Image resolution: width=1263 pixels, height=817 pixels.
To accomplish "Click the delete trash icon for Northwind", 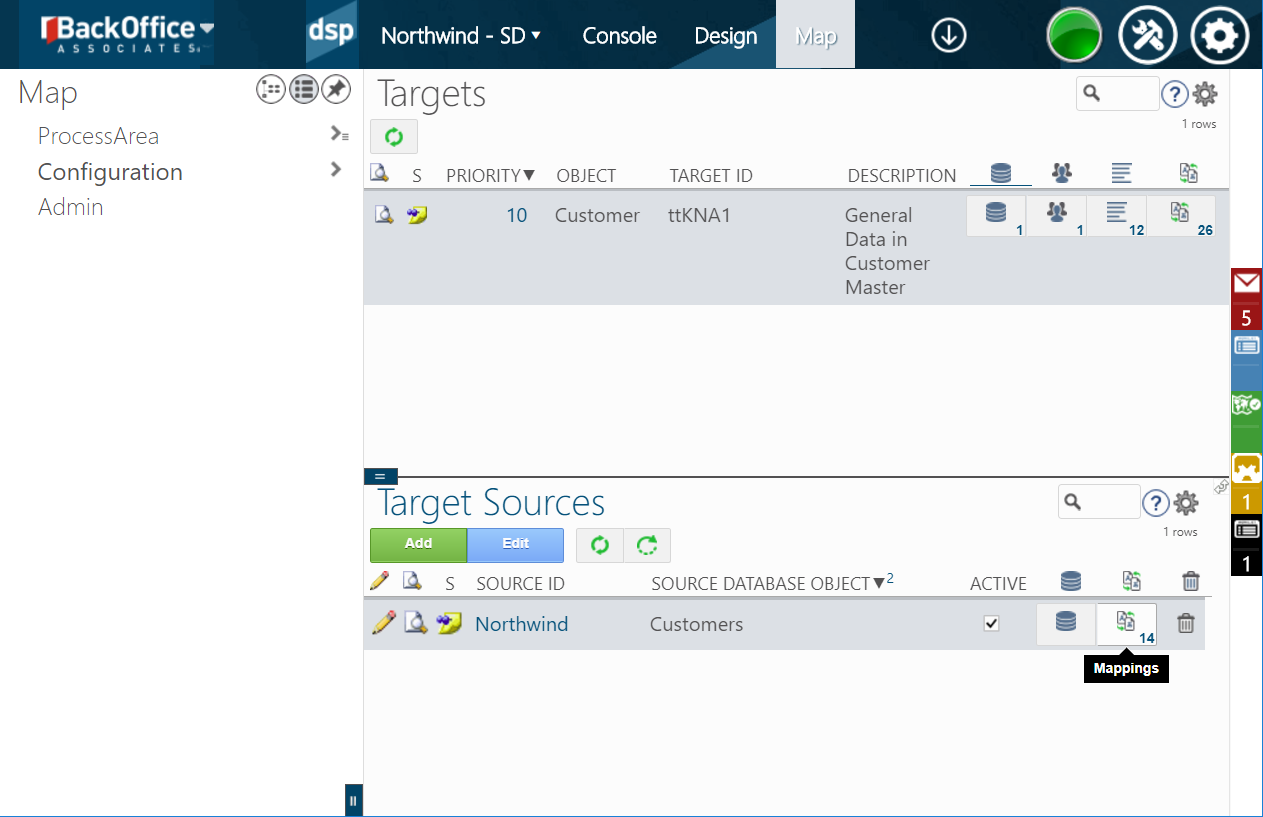I will pyautogui.click(x=1185, y=624).
